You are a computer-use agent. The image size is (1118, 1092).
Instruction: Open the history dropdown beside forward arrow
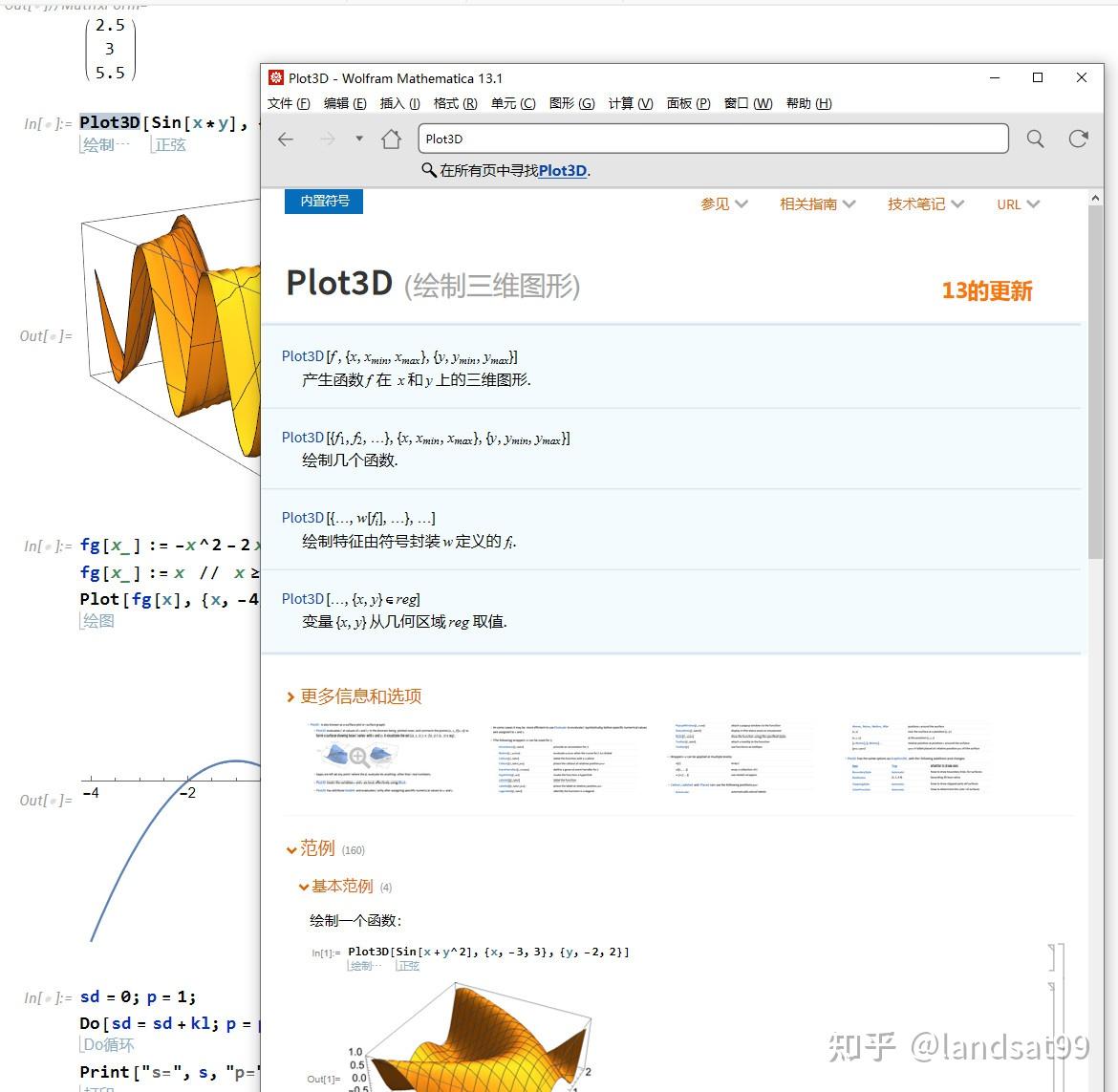(357, 139)
